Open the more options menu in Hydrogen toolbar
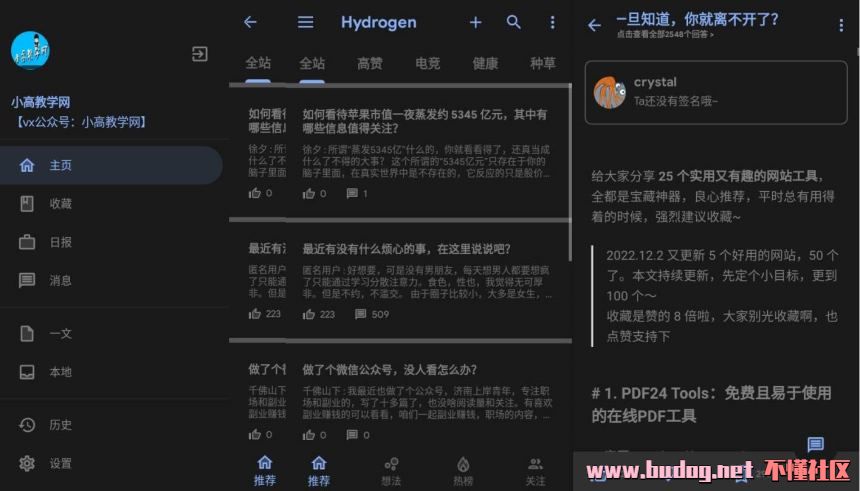Viewport: 860px width, 491px height. point(552,22)
